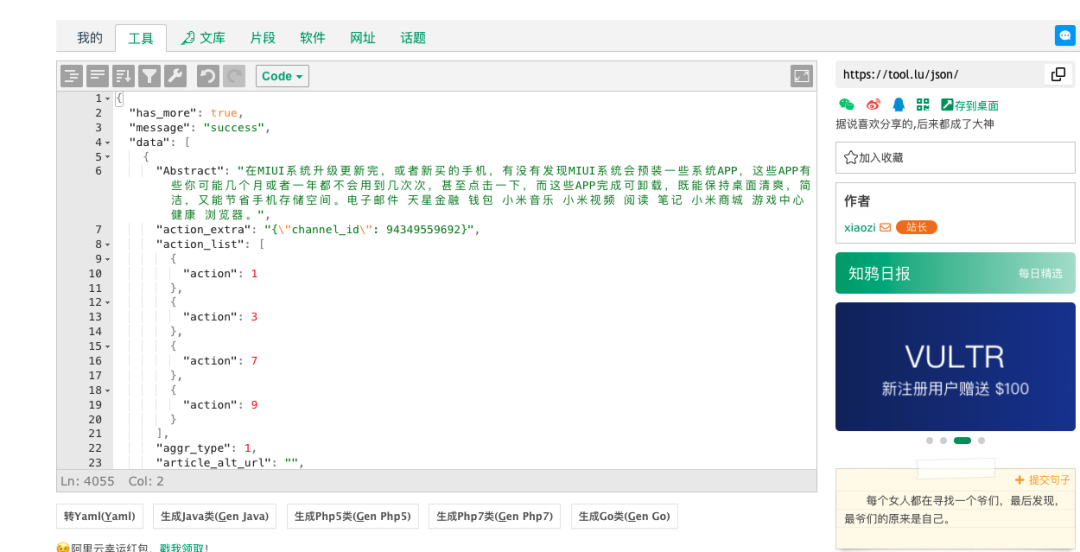Click "action": 7 on line 16
Image resolution: width=1080 pixels, height=552 pixels.
[220, 361]
